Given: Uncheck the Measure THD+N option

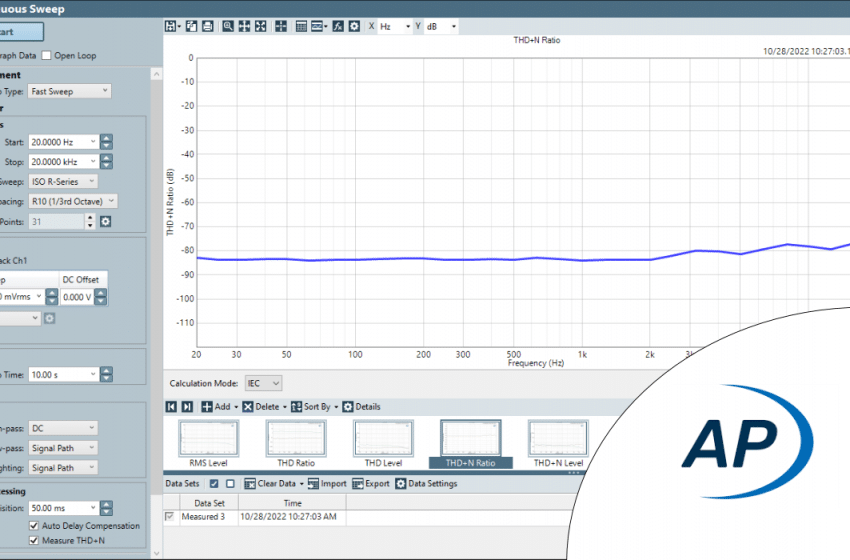Looking at the screenshot, I should pos(35,541).
